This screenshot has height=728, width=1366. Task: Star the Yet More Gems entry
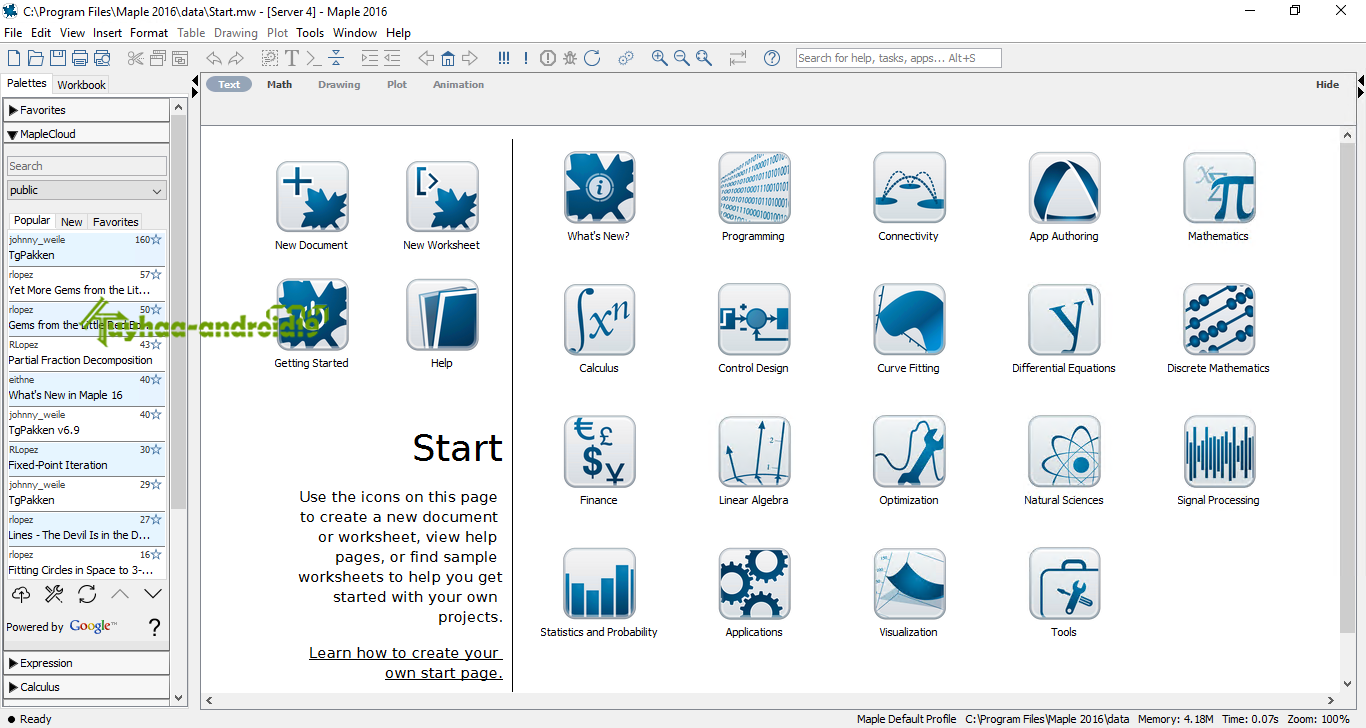click(x=156, y=275)
